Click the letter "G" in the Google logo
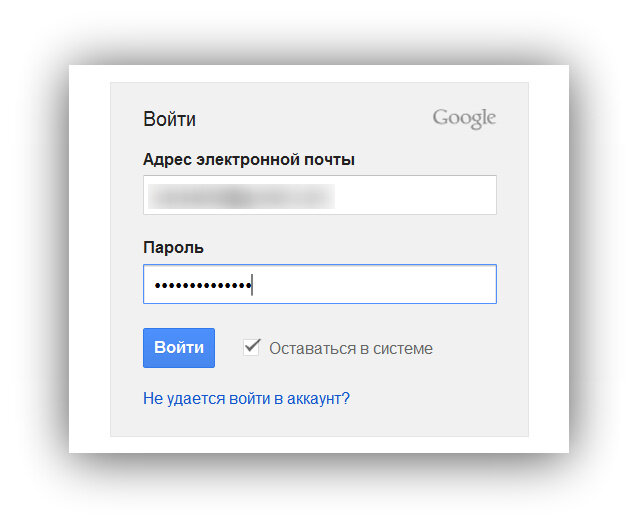The height and width of the screenshot is (526, 638). coord(440,118)
